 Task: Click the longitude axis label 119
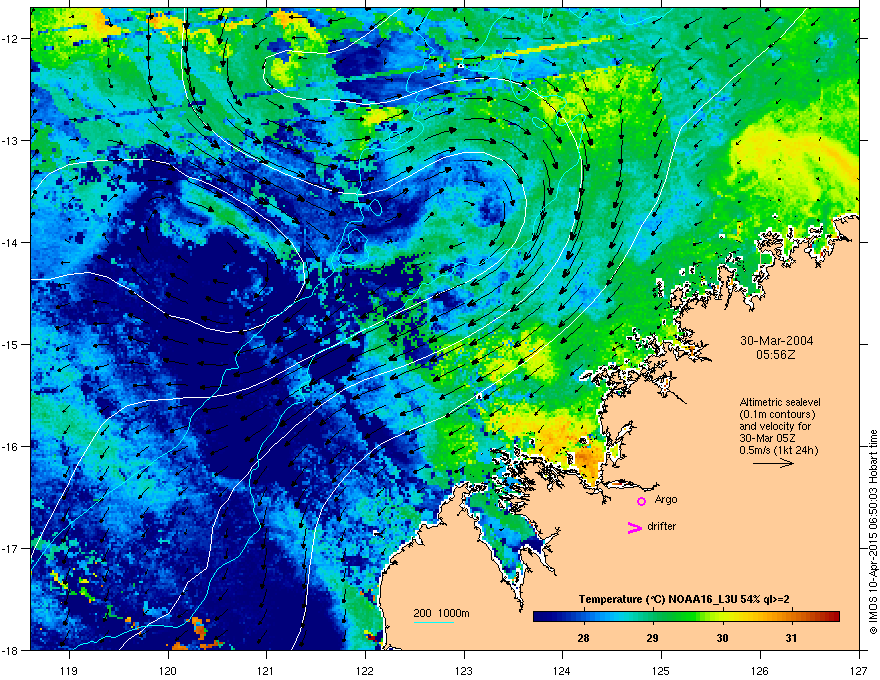coord(70,670)
